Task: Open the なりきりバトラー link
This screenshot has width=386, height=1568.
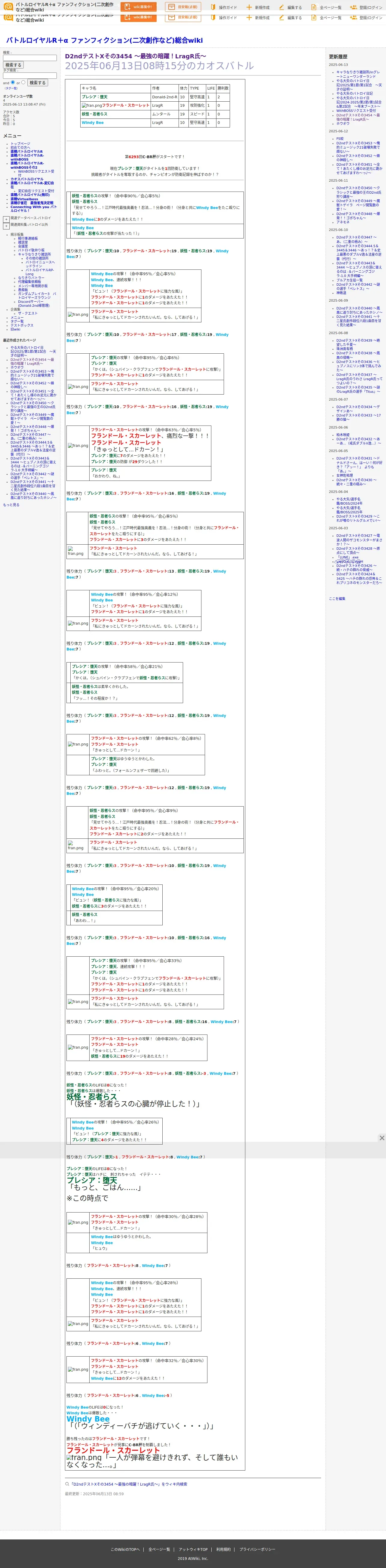Action: [x=31, y=278]
